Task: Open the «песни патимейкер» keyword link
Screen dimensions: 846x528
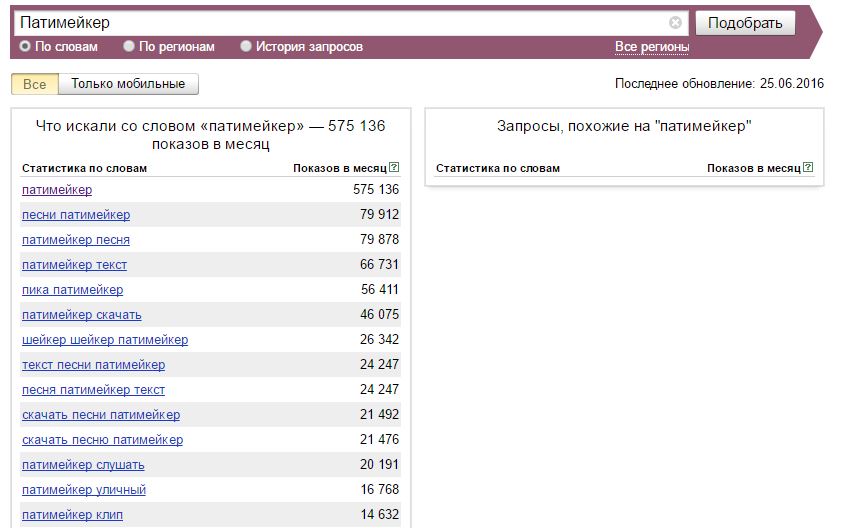Action: click(76, 215)
